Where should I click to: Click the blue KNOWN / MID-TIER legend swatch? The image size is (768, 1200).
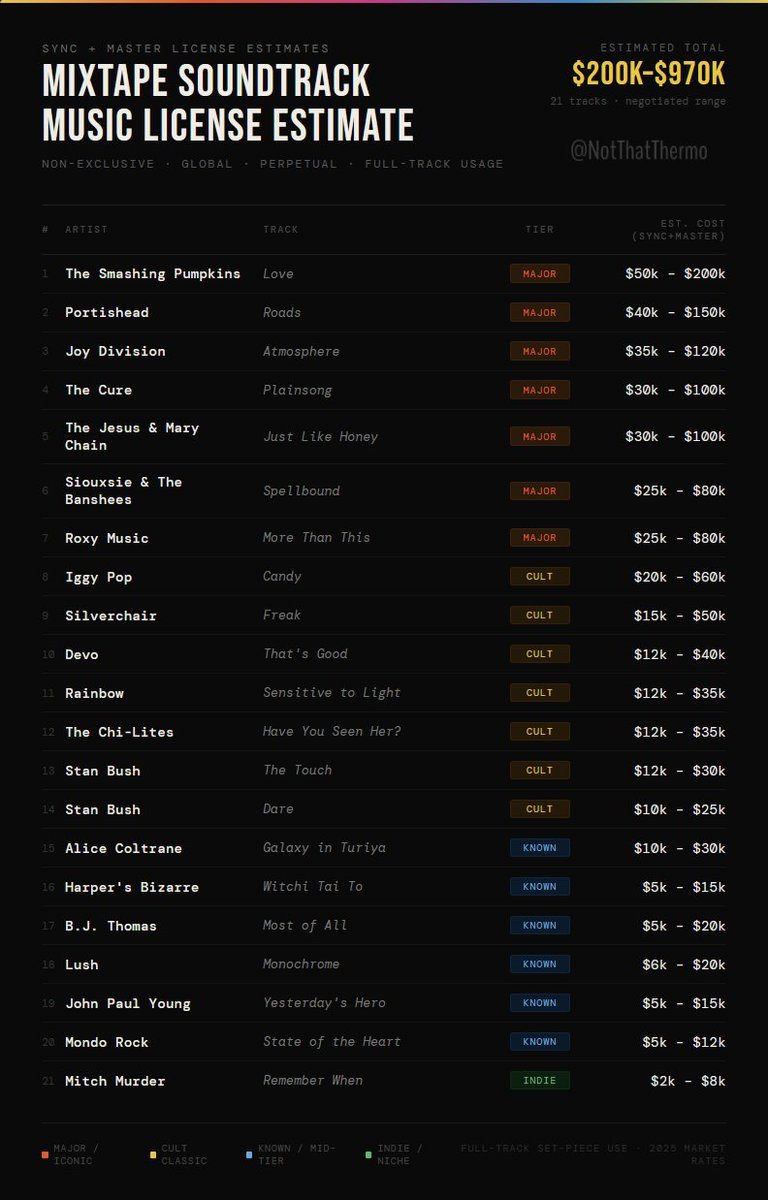click(249, 1155)
